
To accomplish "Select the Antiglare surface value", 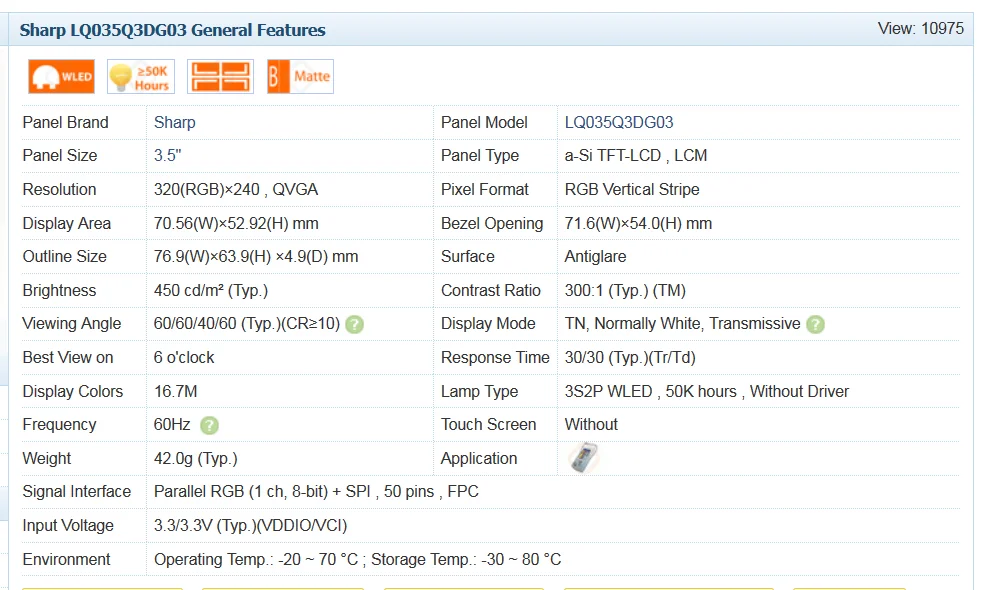I will [x=595, y=257].
